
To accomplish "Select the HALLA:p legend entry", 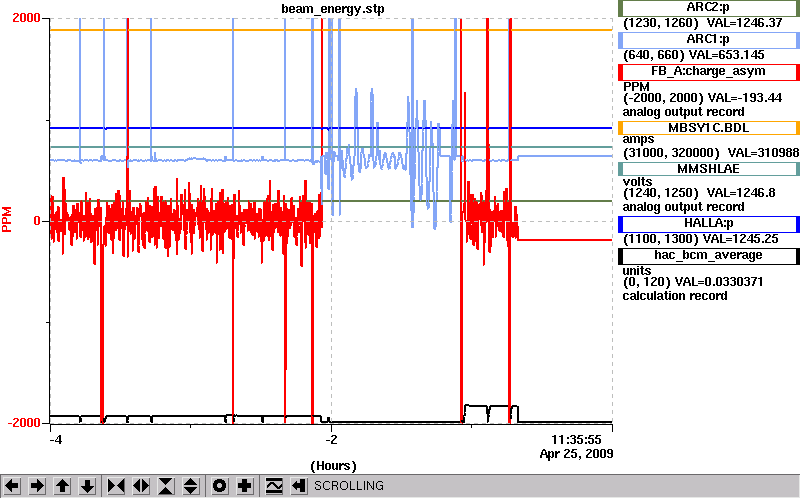I will tap(708, 223).
